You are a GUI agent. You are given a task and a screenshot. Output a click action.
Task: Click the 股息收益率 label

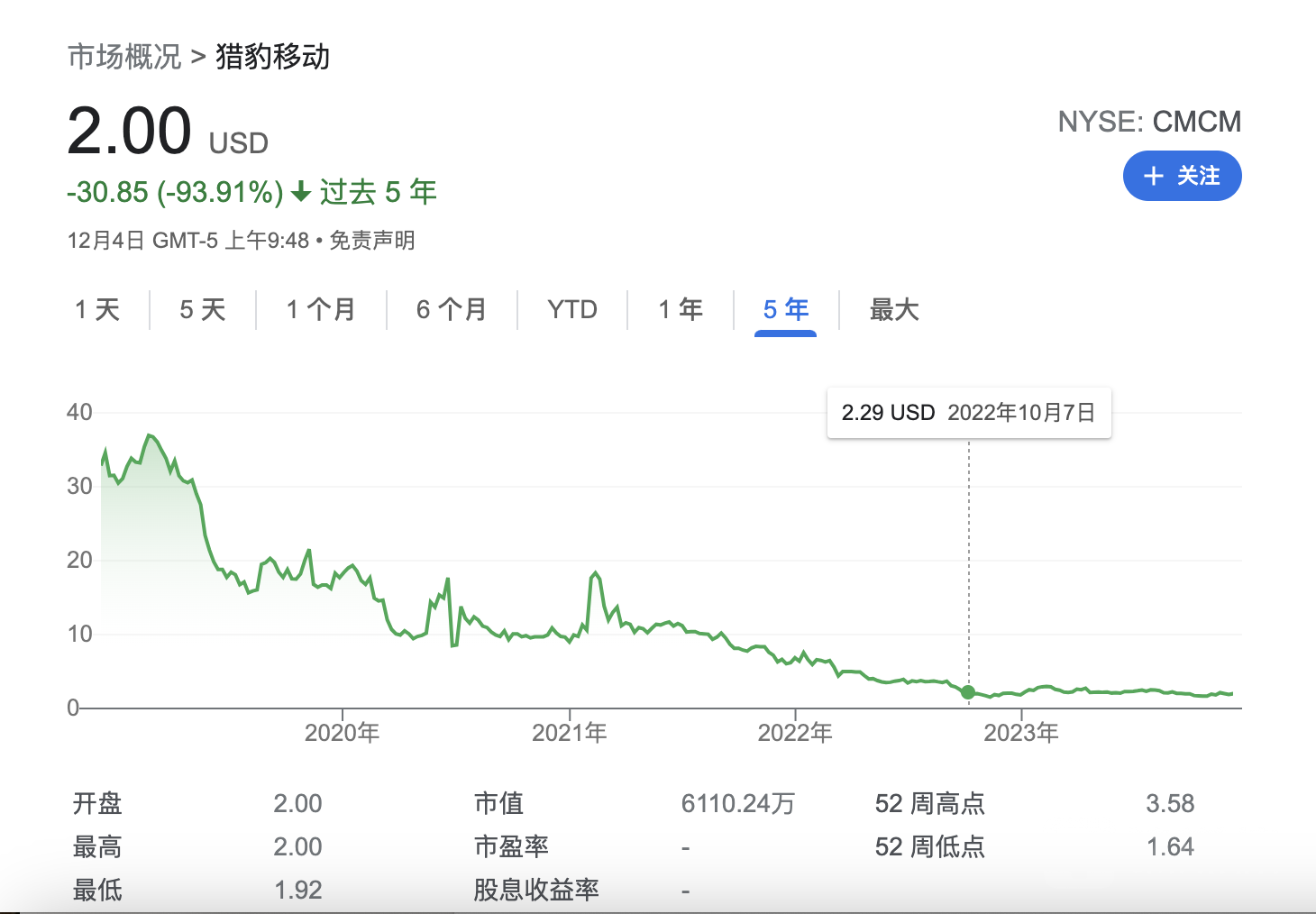pos(536,890)
